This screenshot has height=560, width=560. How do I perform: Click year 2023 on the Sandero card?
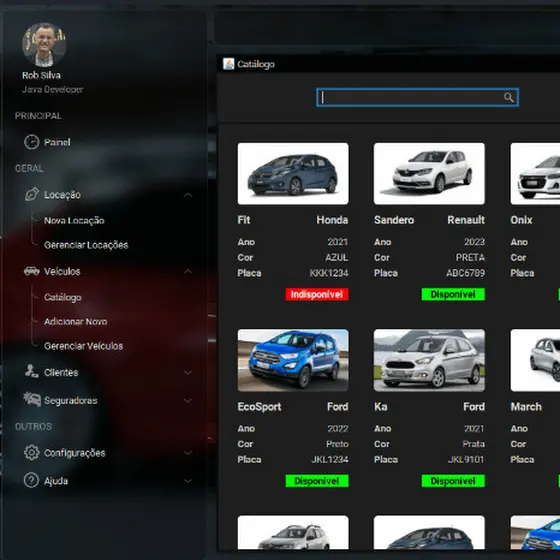pyautogui.click(x=474, y=242)
